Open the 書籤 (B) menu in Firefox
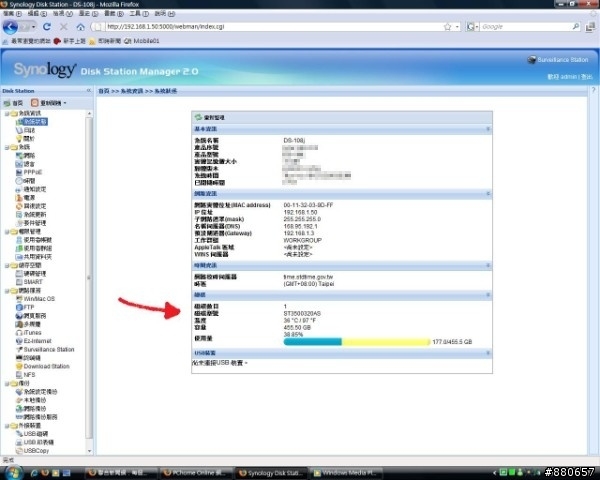 click(114, 13)
